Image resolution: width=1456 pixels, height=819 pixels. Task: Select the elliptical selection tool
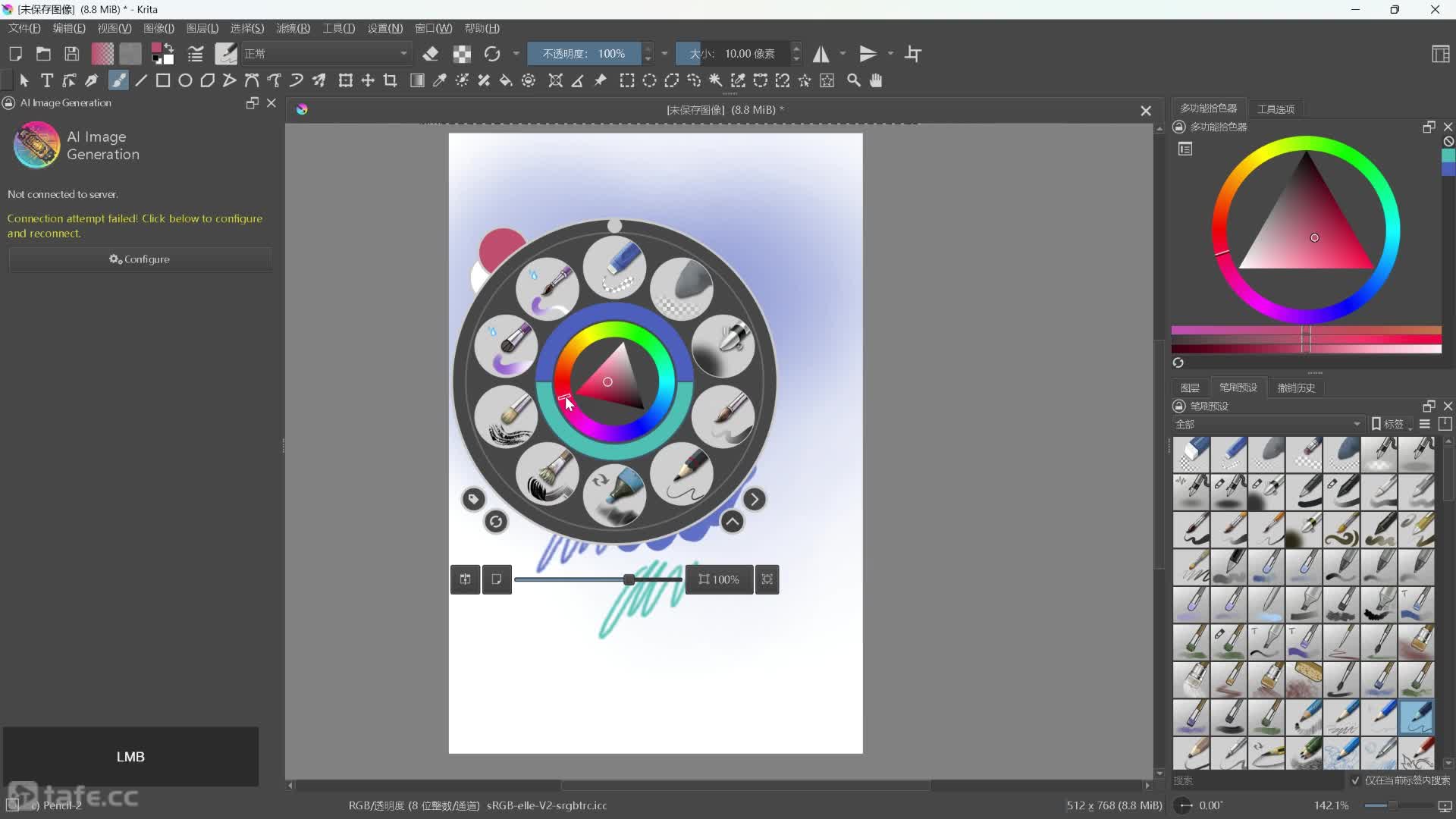(650, 80)
